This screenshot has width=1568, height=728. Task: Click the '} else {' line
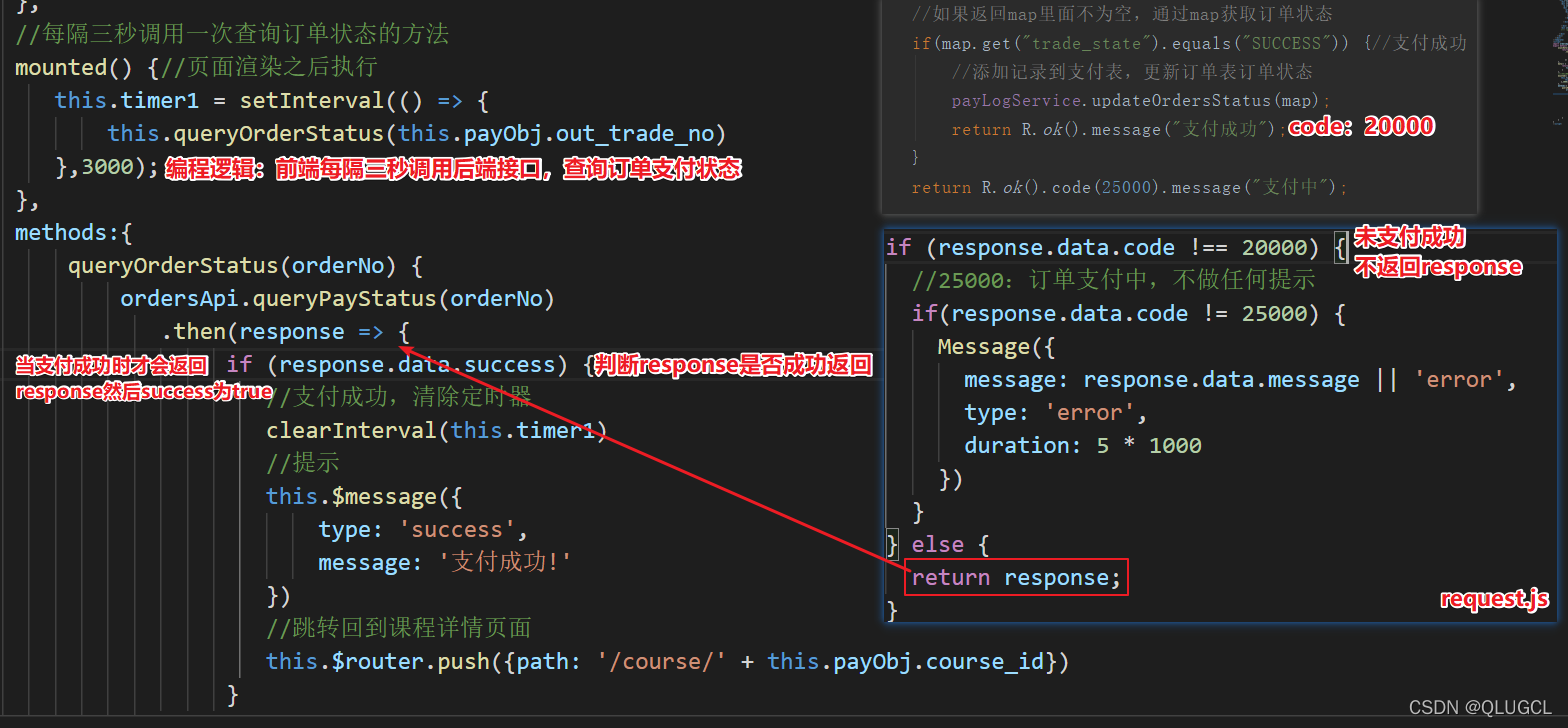[x=938, y=544]
